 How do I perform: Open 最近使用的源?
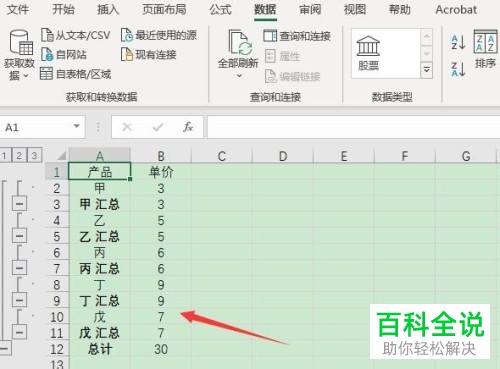click(x=159, y=35)
